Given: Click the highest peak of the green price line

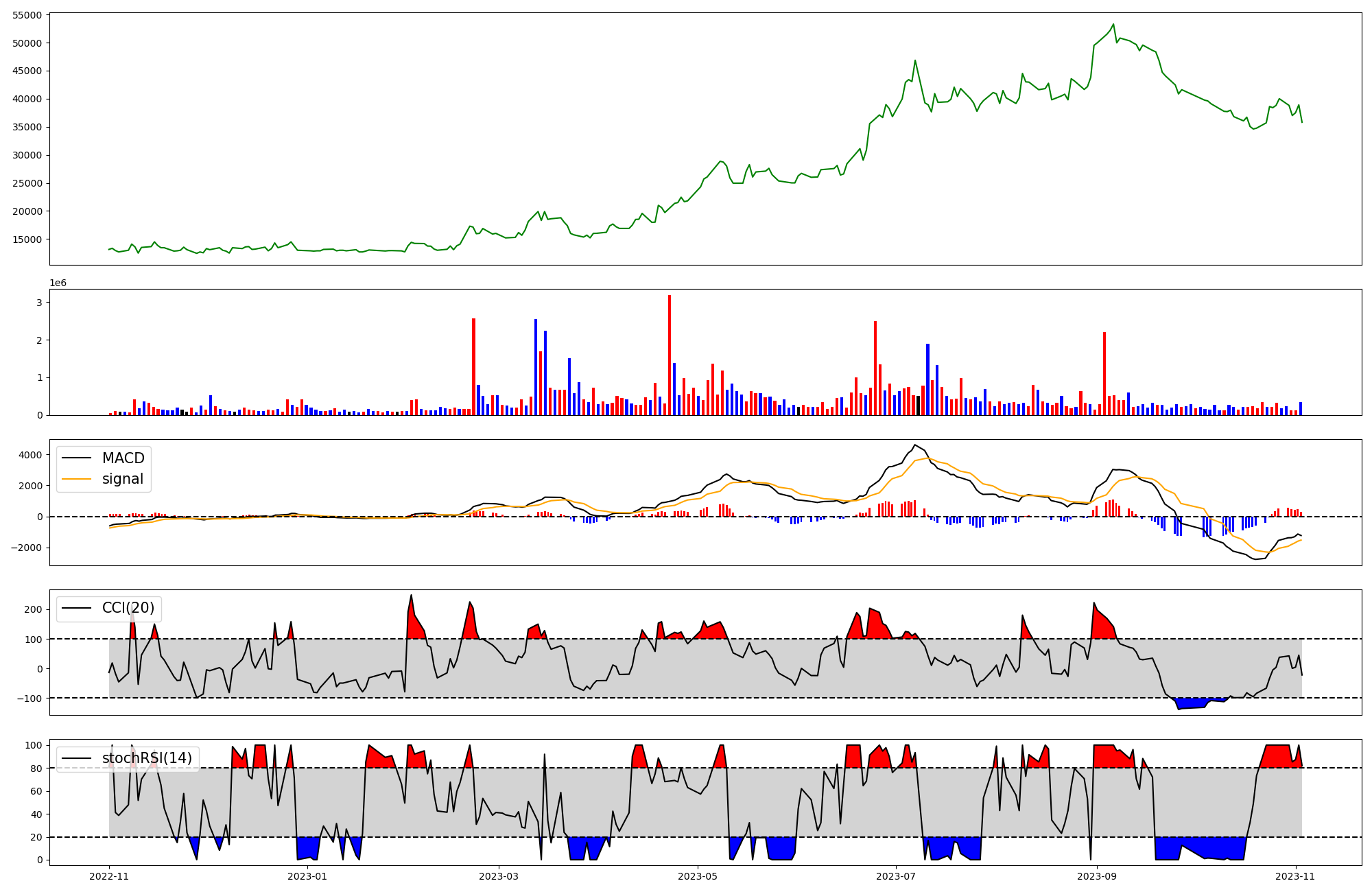Looking at the screenshot, I should point(1113,25).
